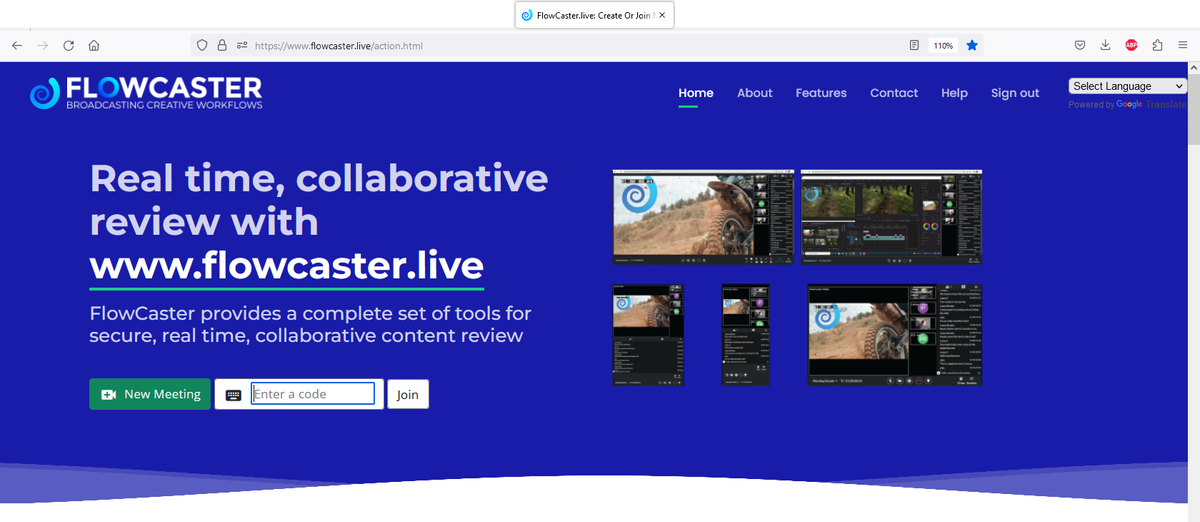Click the www.flowcaster.live heading link
Image resolution: width=1200 pixels, height=522 pixels.
287,265
